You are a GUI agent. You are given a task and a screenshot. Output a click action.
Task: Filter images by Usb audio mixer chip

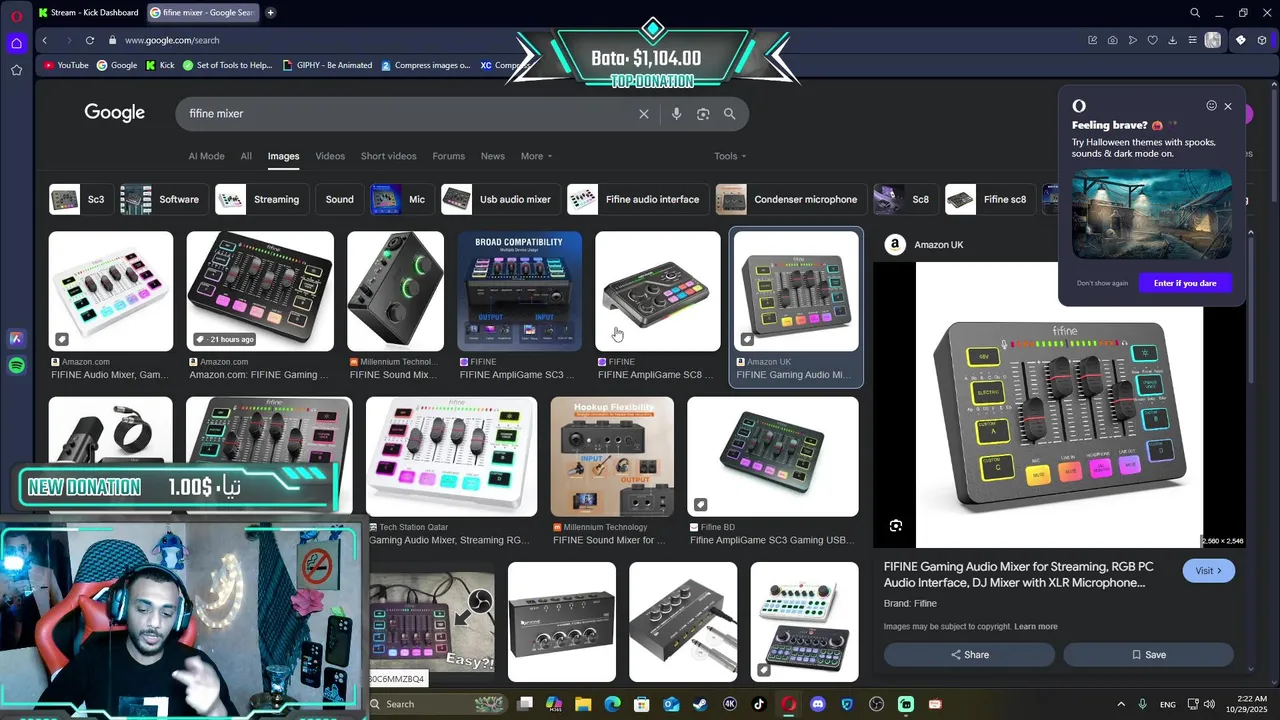click(x=500, y=199)
